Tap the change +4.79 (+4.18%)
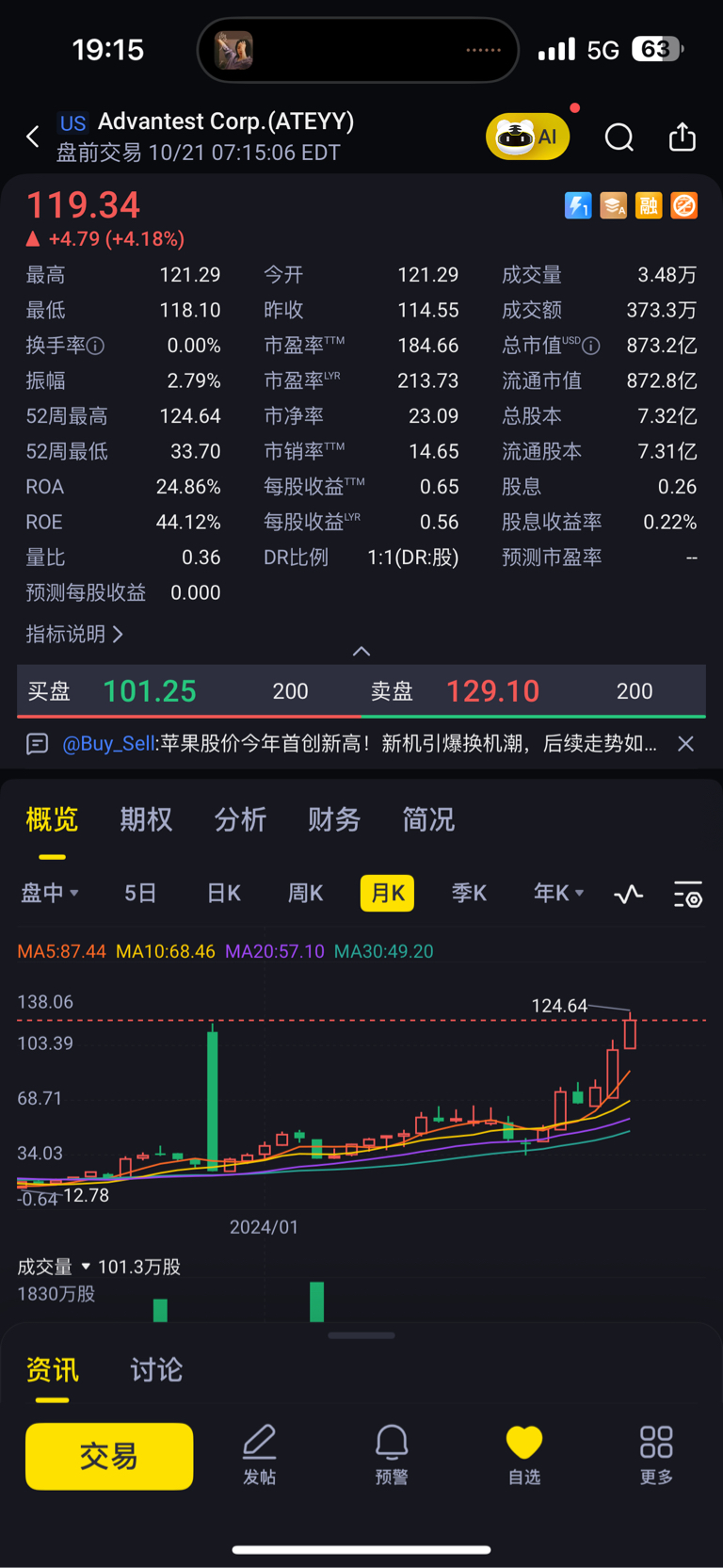Viewport: 723px width, 1568px height. click(105, 239)
